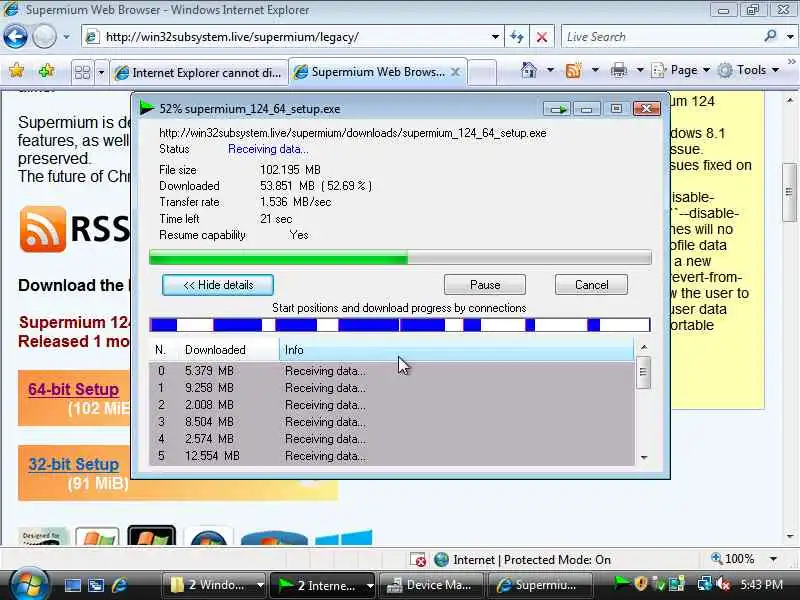Click the page vertical scrollbar thumb
This screenshot has height=600, width=800.
pos(790,192)
